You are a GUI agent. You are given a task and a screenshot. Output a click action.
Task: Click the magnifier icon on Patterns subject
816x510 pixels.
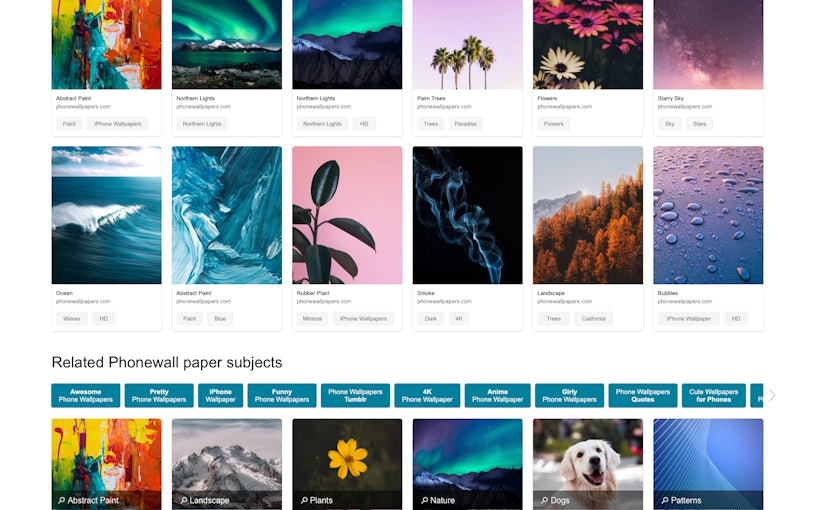664,500
